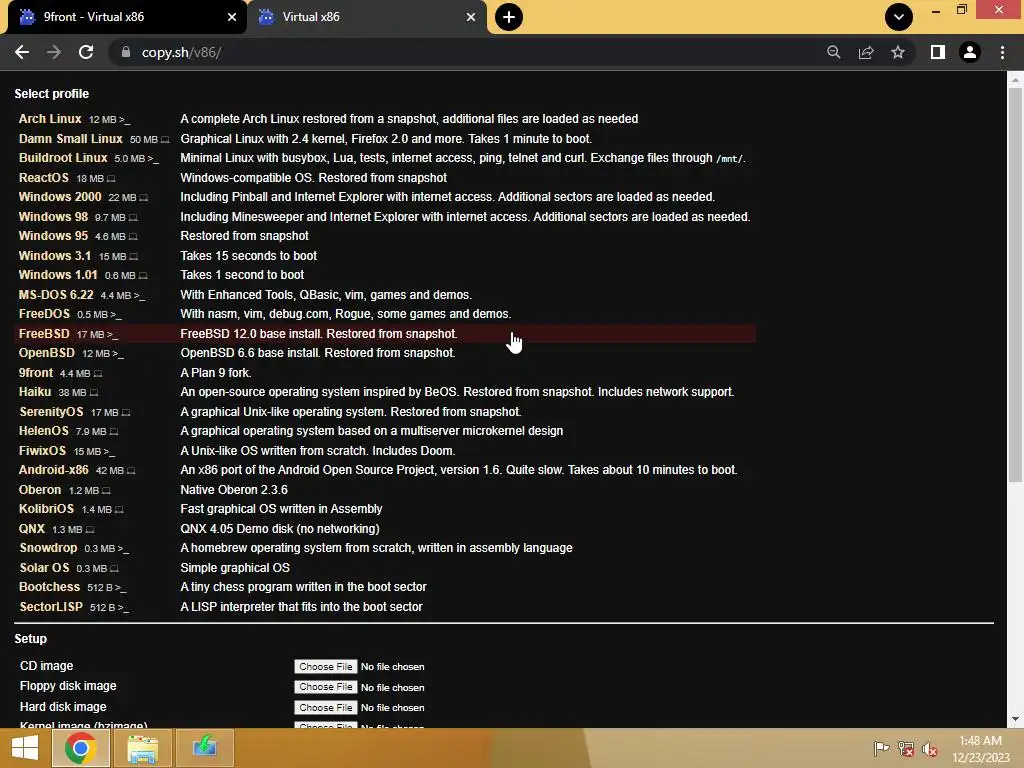View site info lock icon
The image size is (1024, 768).
pos(126,52)
